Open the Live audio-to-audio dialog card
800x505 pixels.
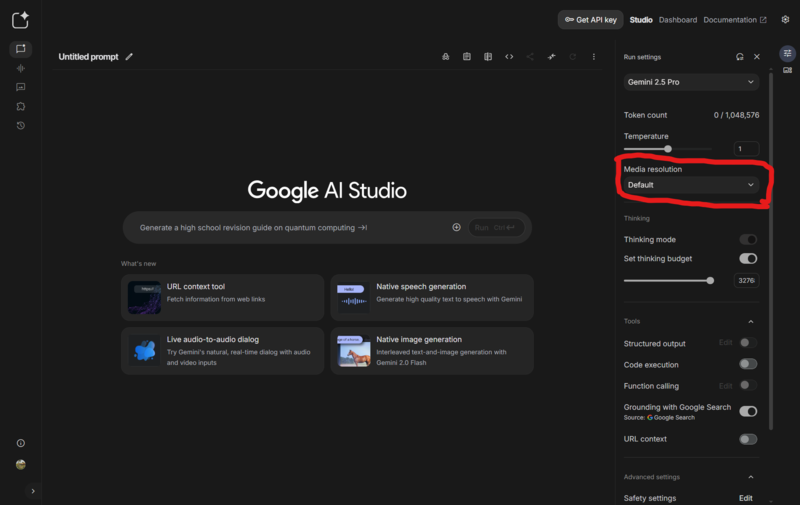222,351
